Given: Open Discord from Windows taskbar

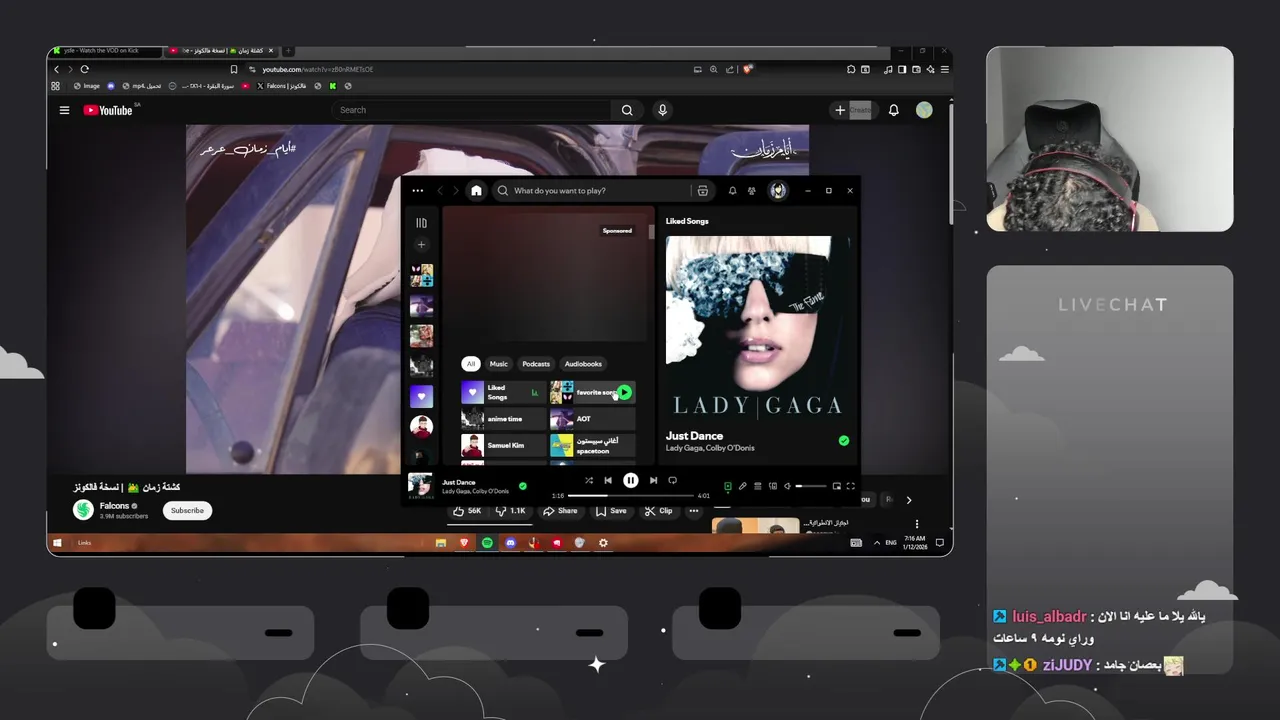Looking at the screenshot, I should click(x=510, y=543).
